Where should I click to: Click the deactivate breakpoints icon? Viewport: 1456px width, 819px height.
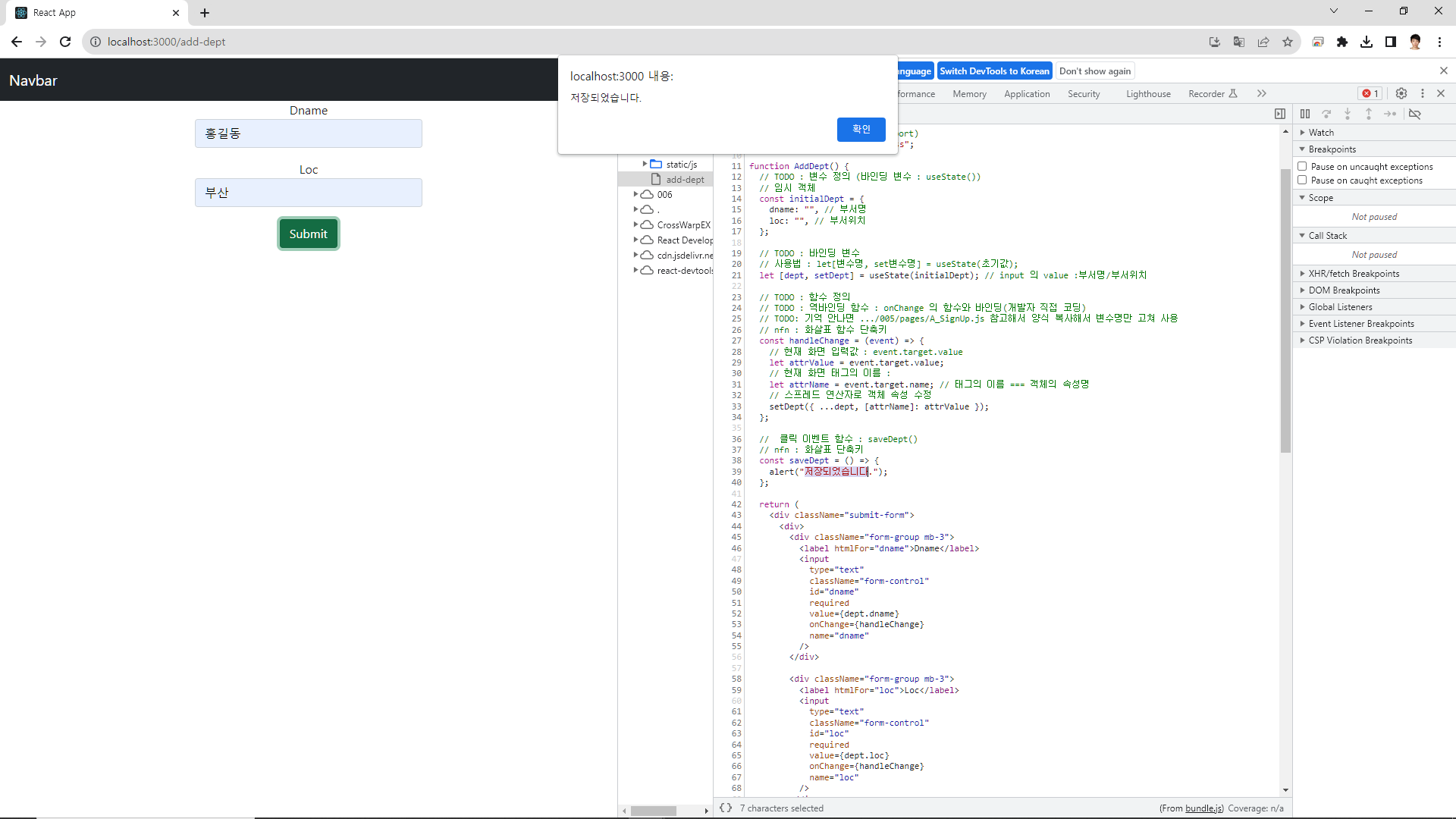(x=1414, y=114)
